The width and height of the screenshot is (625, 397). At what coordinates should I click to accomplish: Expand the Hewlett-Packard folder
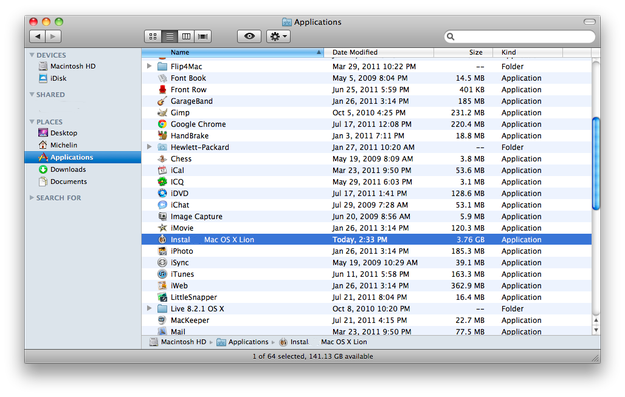pos(149,147)
